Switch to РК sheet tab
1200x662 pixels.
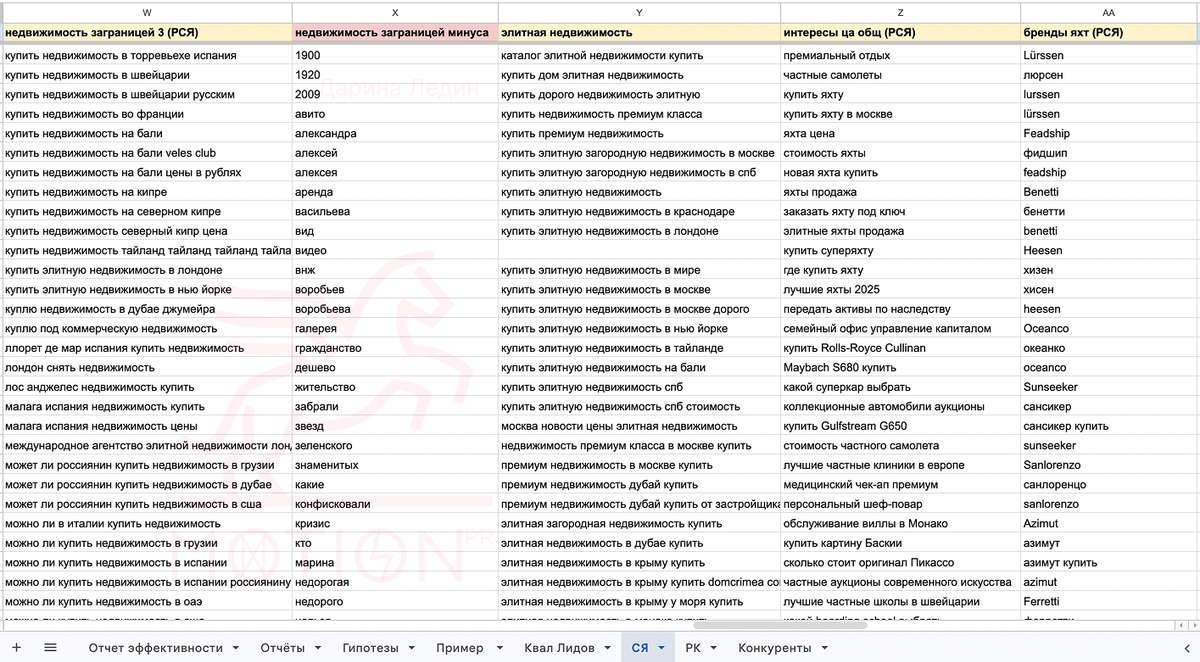(x=693, y=648)
